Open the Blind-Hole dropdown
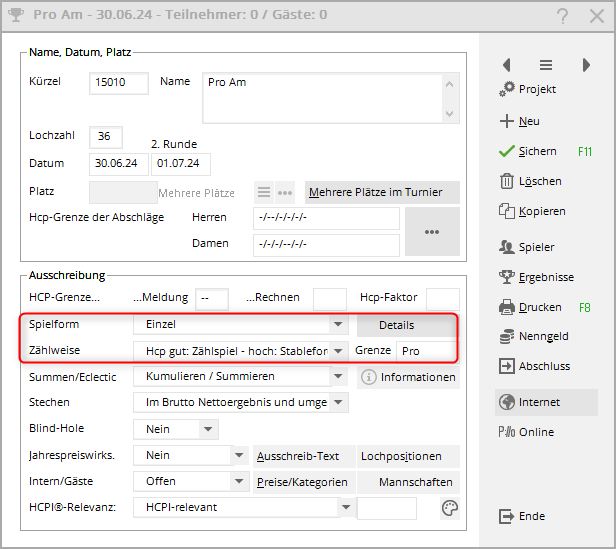 (208, 429)
